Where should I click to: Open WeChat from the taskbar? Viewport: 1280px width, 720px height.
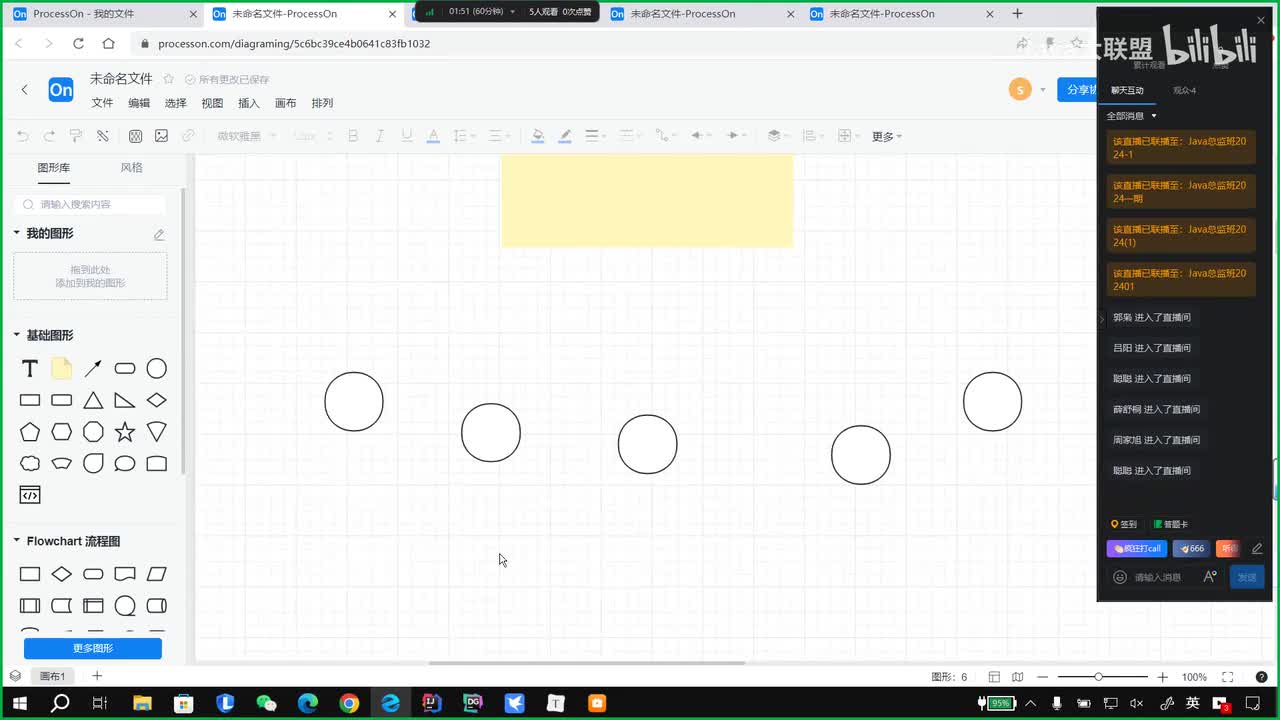click(x=266, y=703)
